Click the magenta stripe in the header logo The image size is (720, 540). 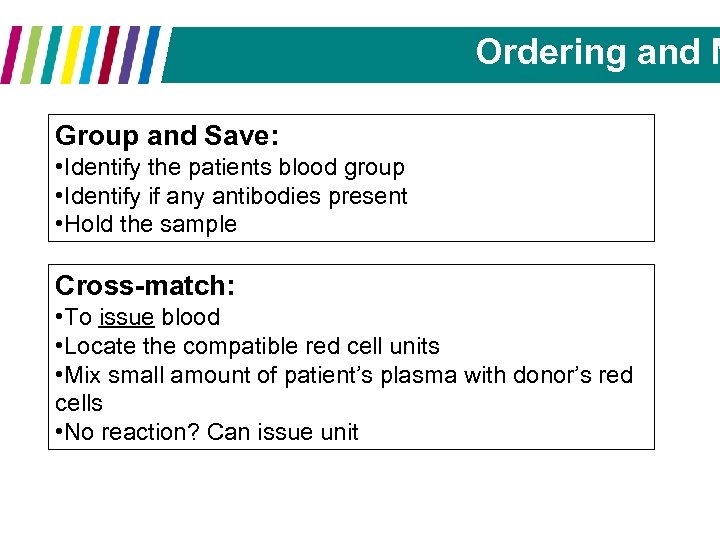tap(13, 54)
